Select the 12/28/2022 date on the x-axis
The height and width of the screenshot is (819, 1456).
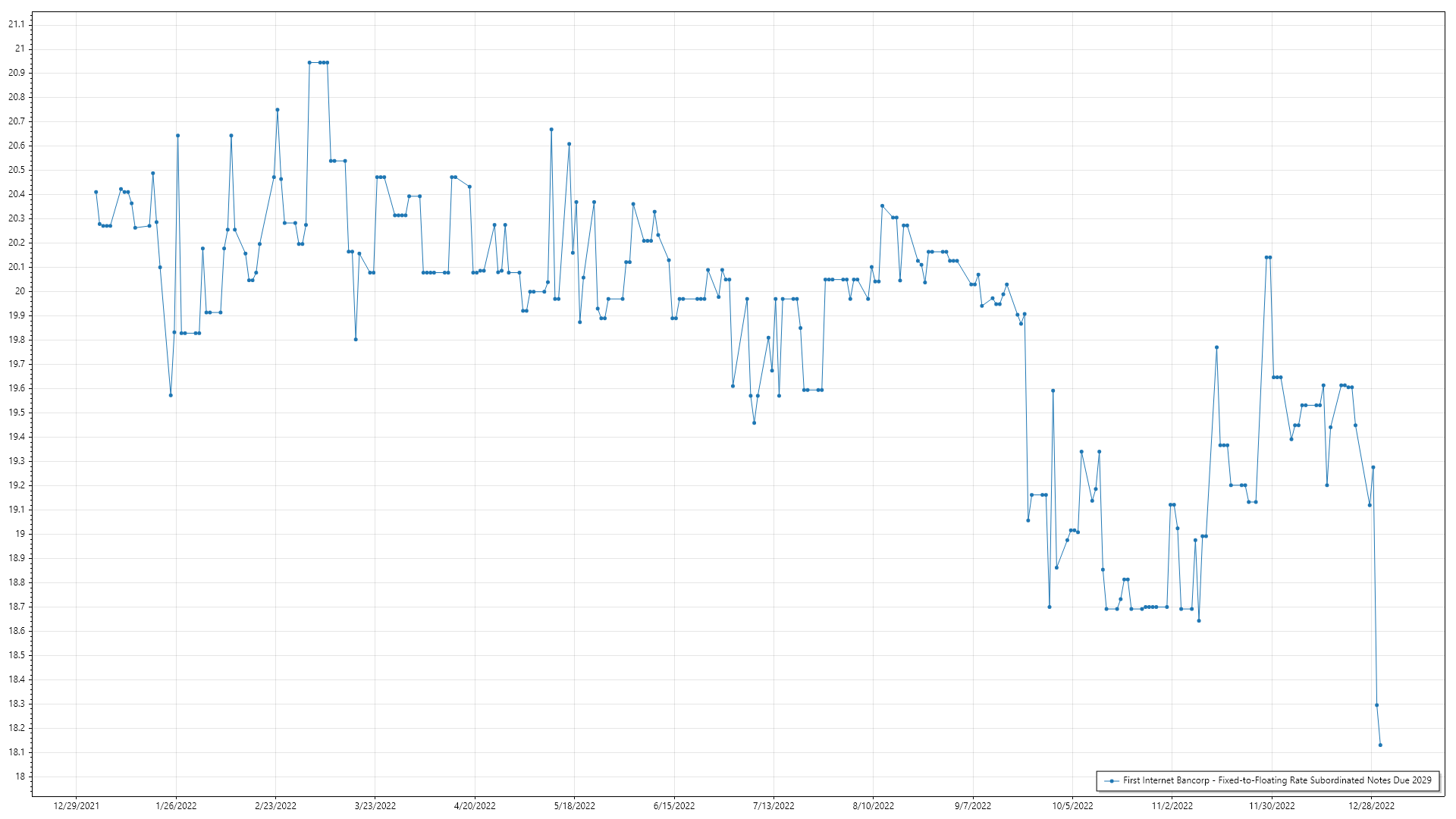[x=1371, y=806]
